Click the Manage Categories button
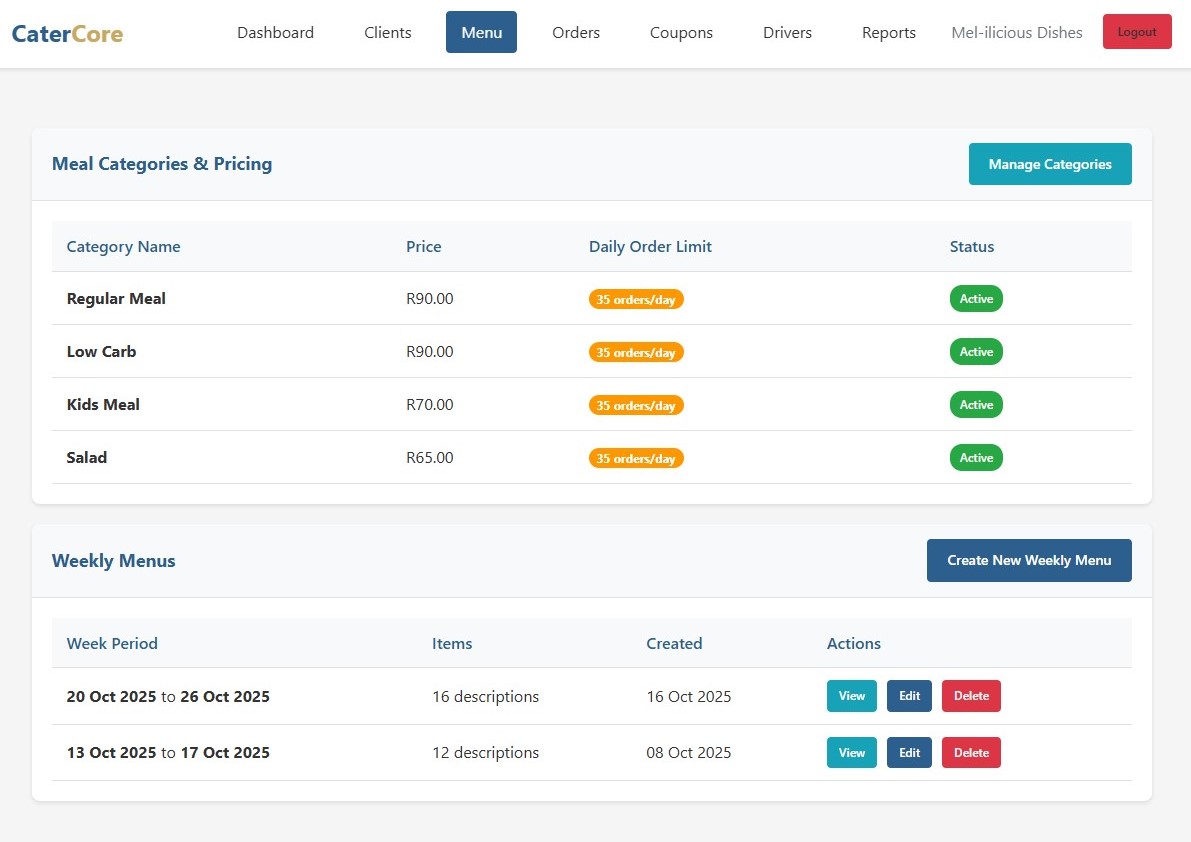The image size is (1191, 842). pyautogui.click(x=1049, y=164)
